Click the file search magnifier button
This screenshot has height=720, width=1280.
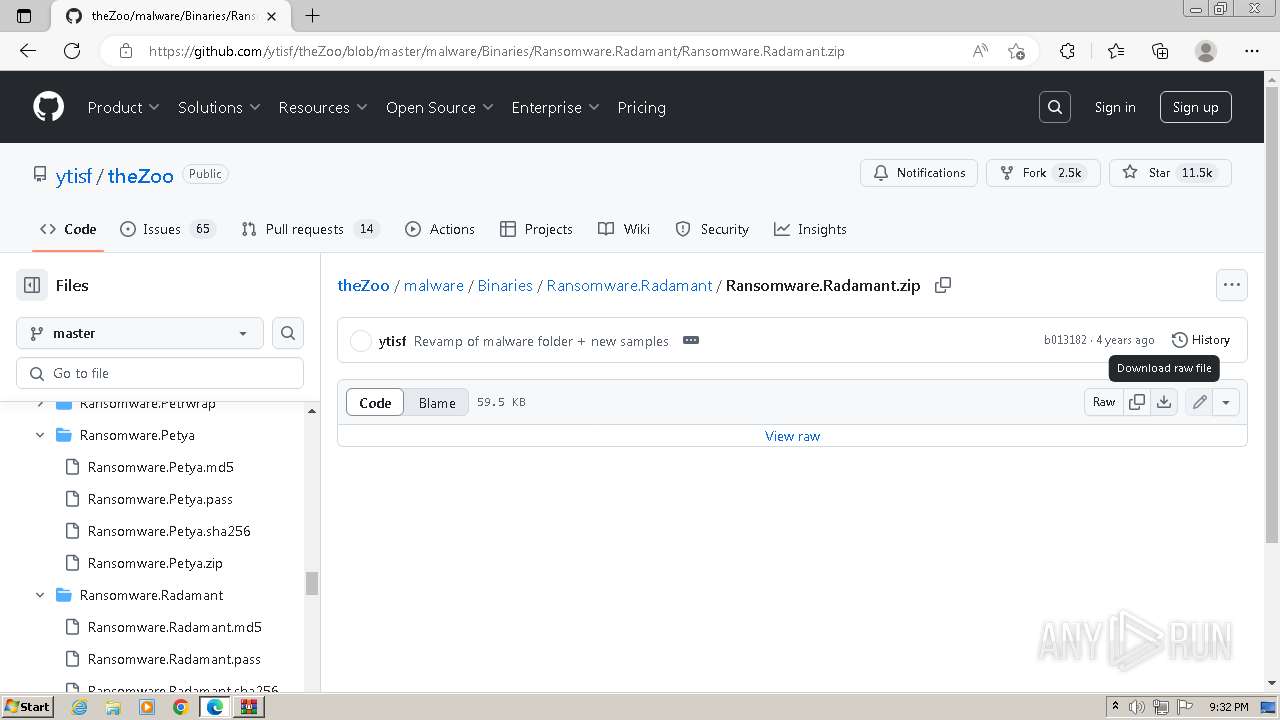(288, 333)
